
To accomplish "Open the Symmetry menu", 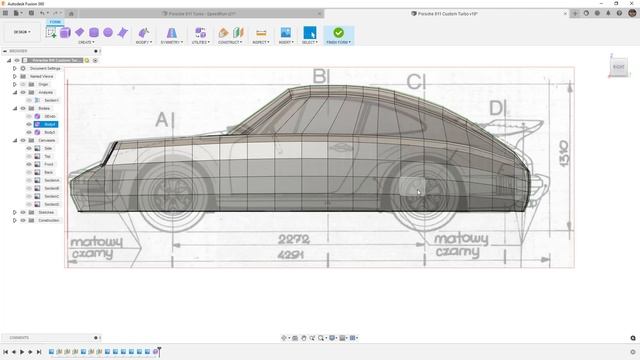I will pyautogui.click(x=172, y=42).
